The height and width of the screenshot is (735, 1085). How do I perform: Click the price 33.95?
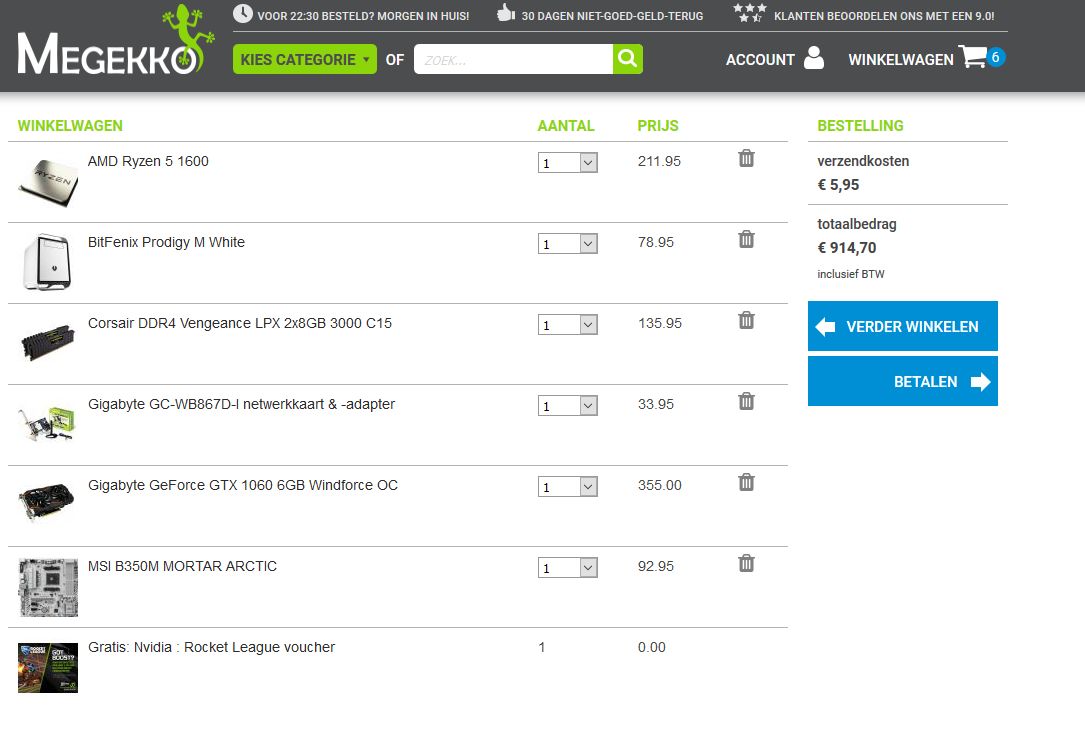tap(656, 404)
